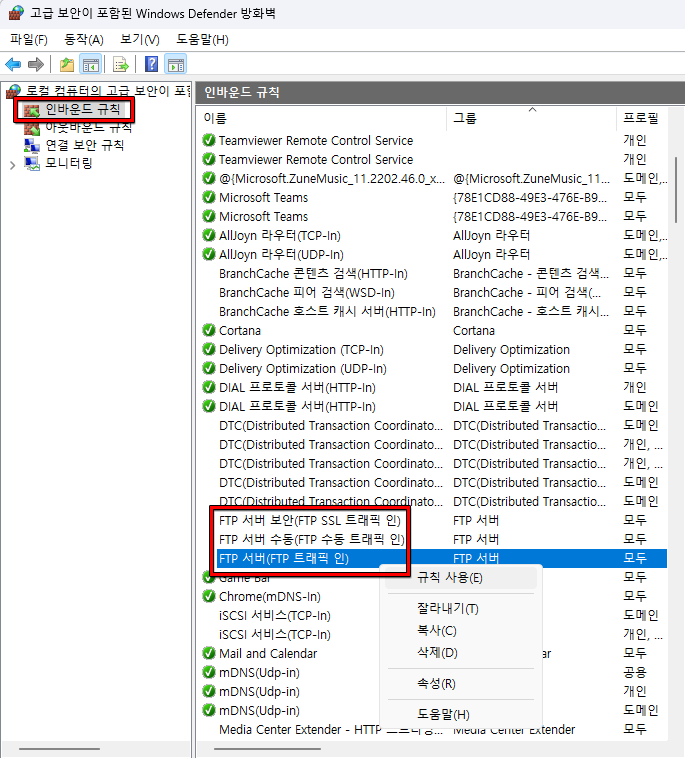Click the Back arrow toolbar icon
This screenshot has height=758, width=685.
[13, 64]
